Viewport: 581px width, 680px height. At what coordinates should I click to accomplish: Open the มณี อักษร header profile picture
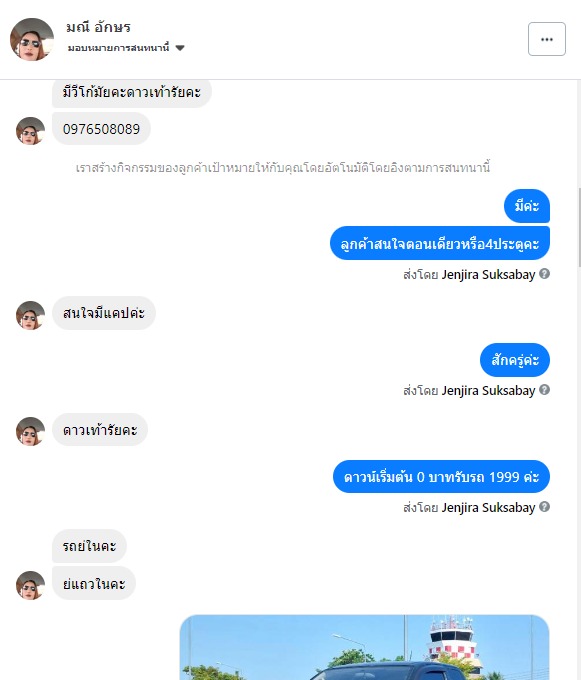point(32,39)
